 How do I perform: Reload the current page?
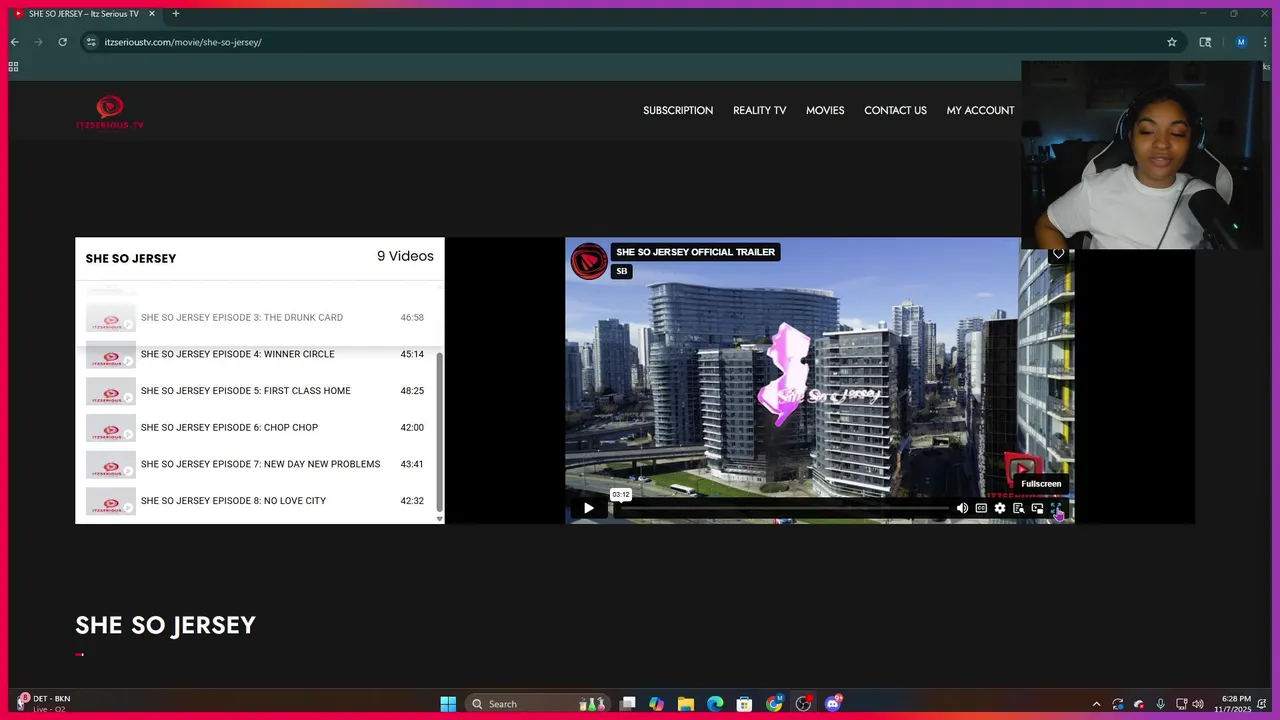(62, 42)
